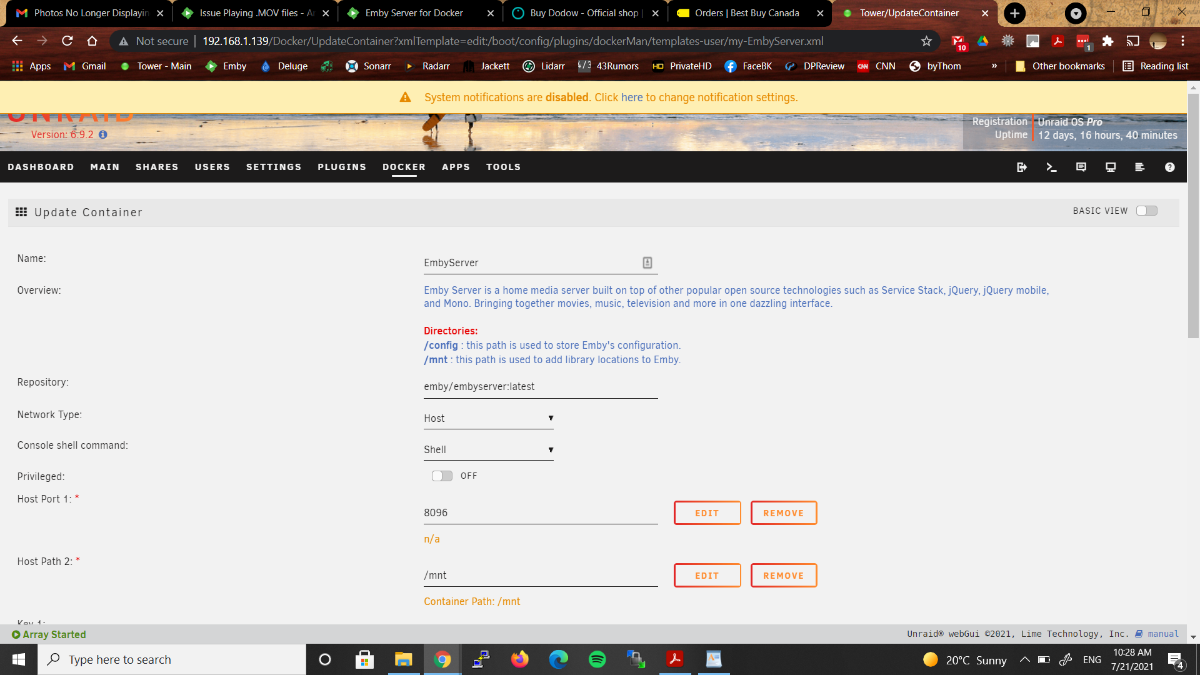This screenshot has height=675, width=1200.
Task: Open the Unraid feedback icon
Action: point(1081,167)
